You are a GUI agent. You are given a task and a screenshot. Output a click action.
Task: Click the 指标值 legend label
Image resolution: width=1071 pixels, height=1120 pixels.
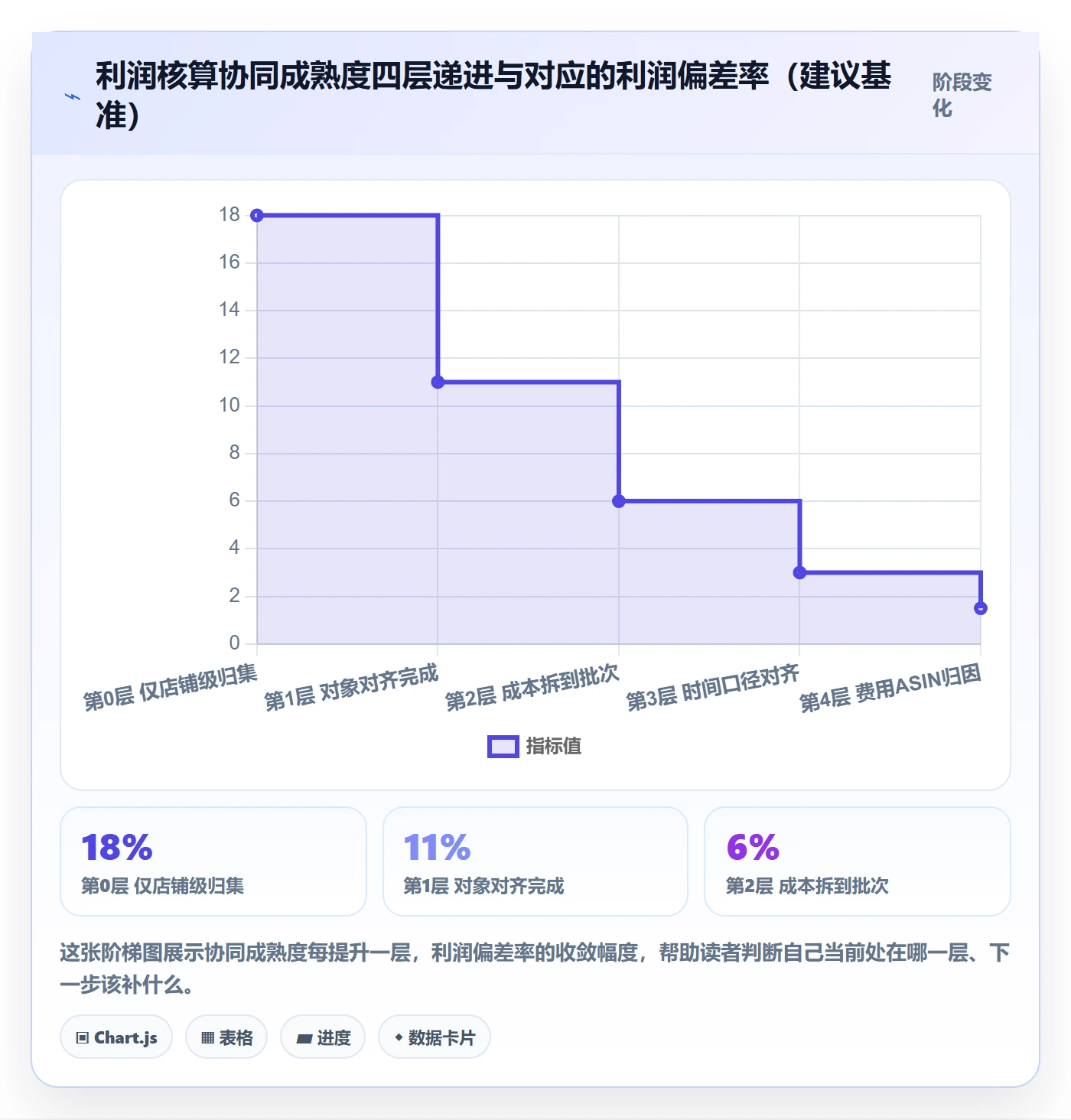[554, 747]
